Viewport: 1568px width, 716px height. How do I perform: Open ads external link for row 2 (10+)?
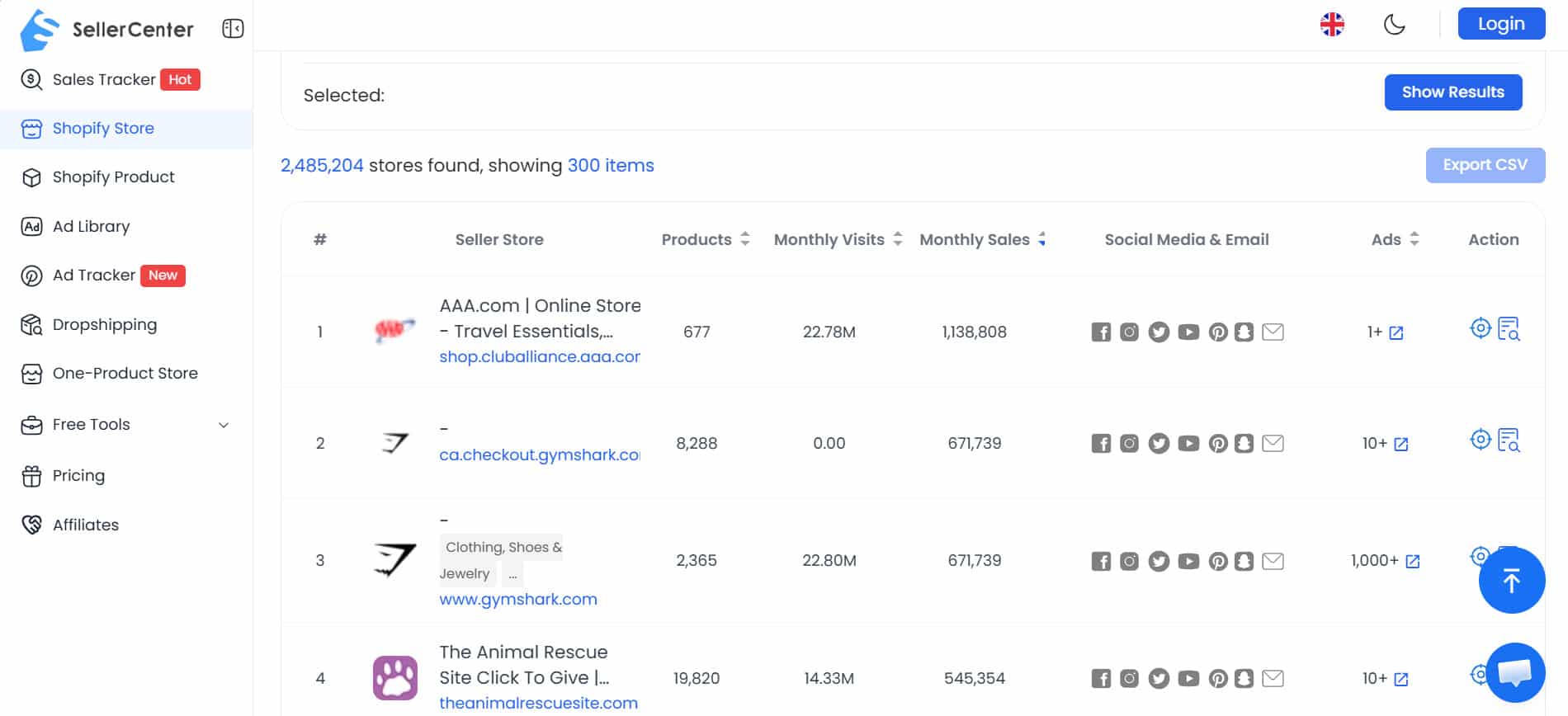1401,445
